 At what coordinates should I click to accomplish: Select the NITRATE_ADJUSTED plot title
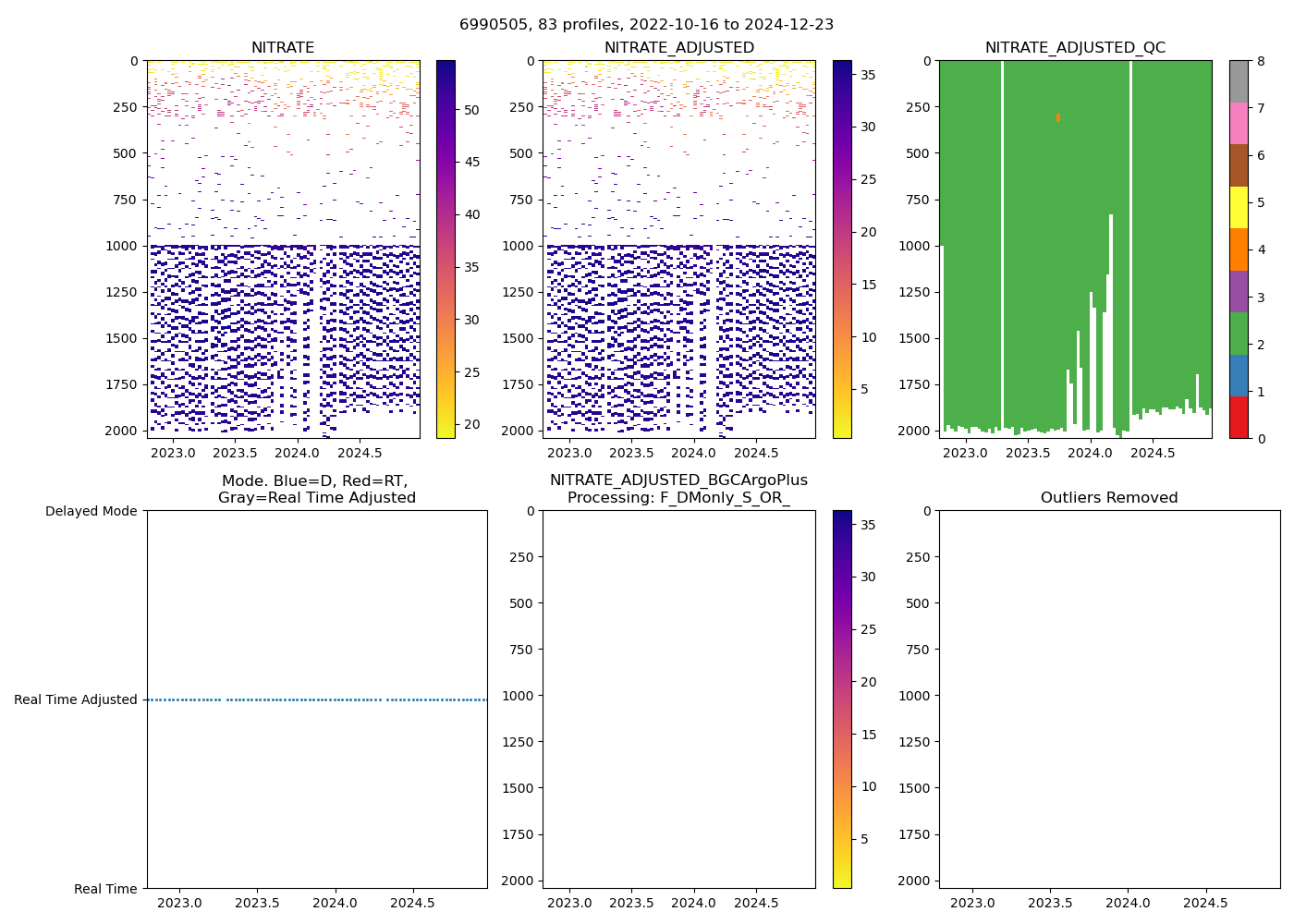pos(678,48)
